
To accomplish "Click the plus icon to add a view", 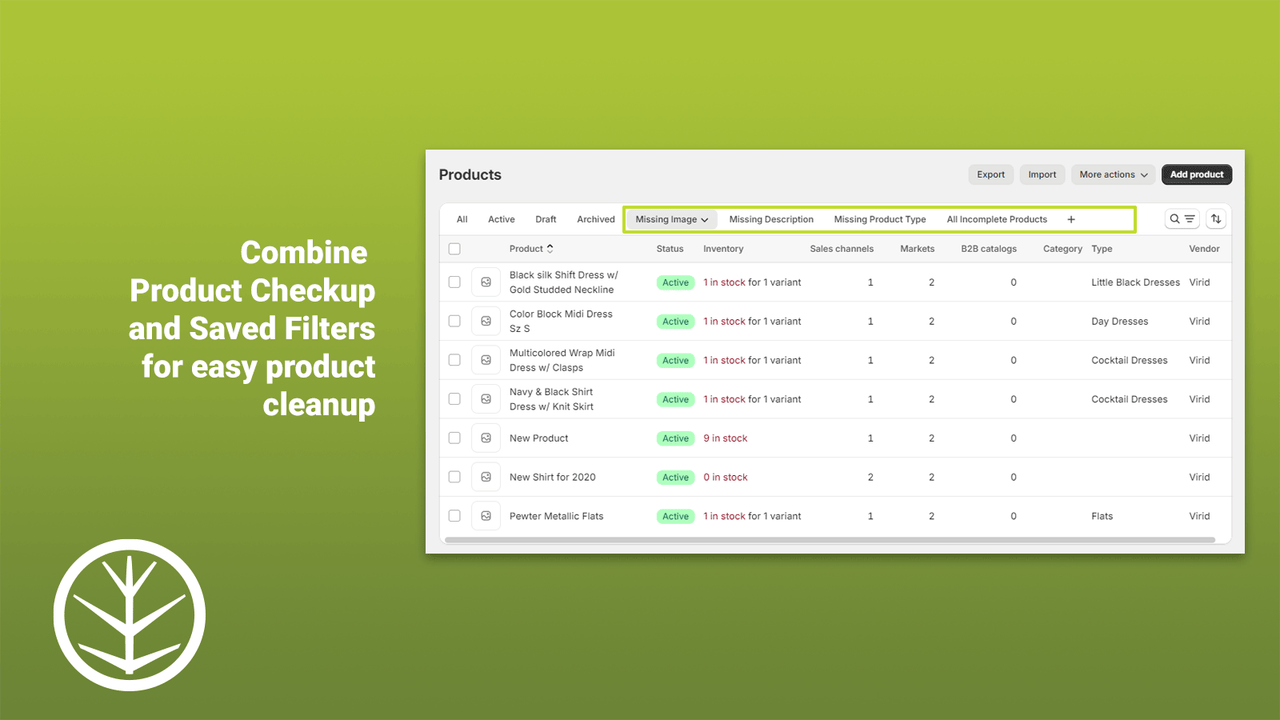I will [x=1070, y=218].
